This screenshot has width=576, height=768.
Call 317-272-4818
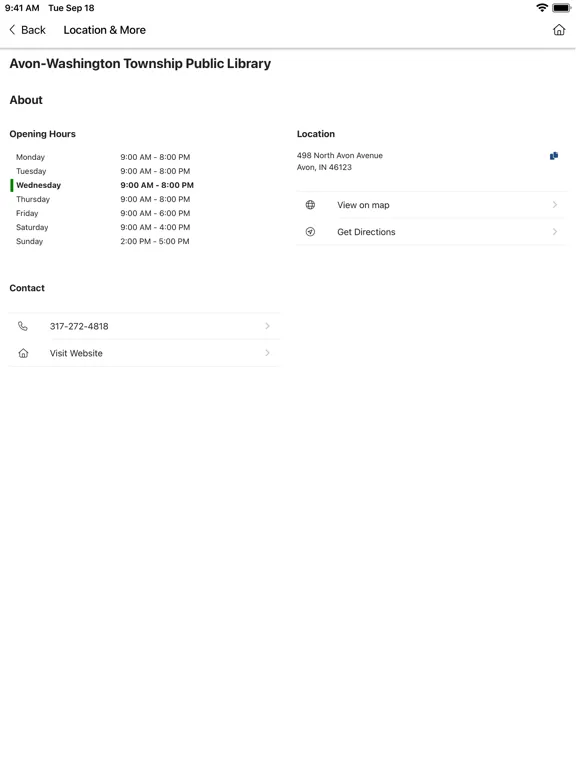(144, 326)
